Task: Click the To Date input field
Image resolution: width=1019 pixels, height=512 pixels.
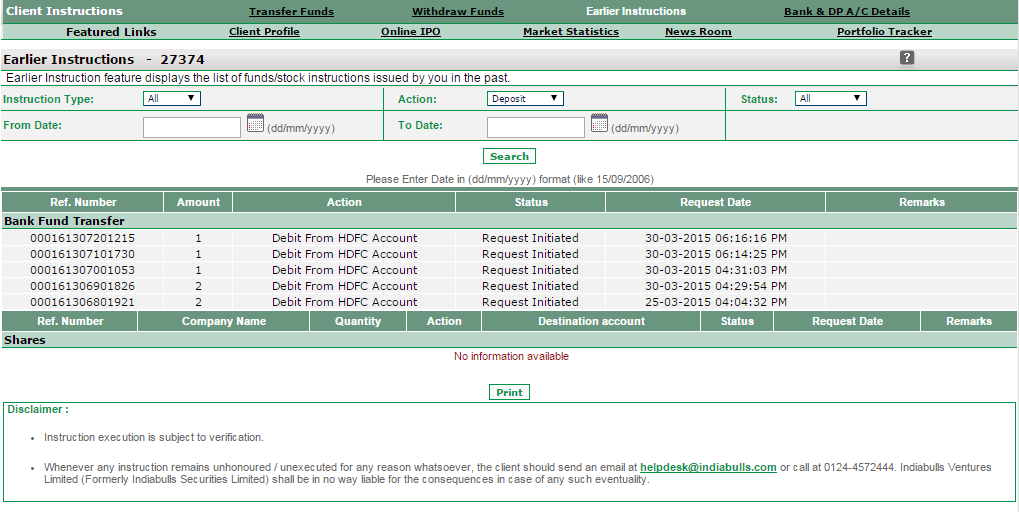Action: (x=535, y=127)
